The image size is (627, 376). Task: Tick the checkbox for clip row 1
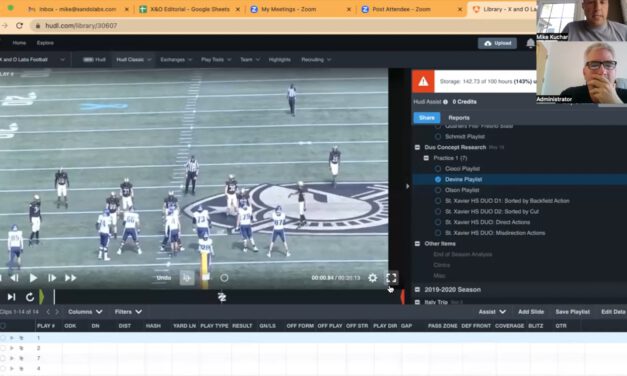pyautogui.click(x=3, y=338)
